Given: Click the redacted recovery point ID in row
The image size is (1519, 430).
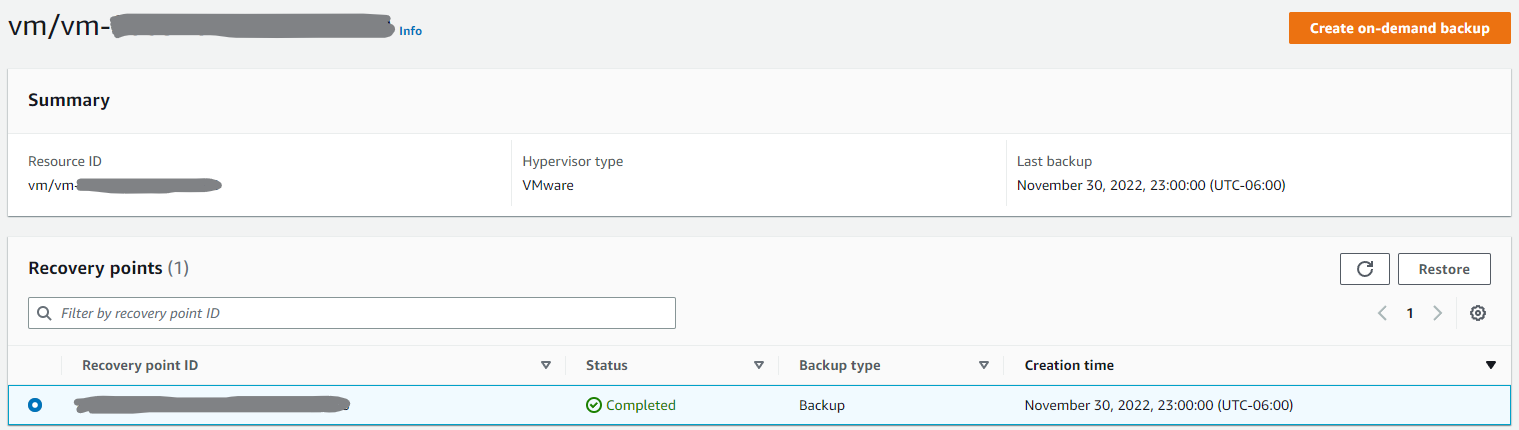Looking at the screenshot, I should point(210,405).
